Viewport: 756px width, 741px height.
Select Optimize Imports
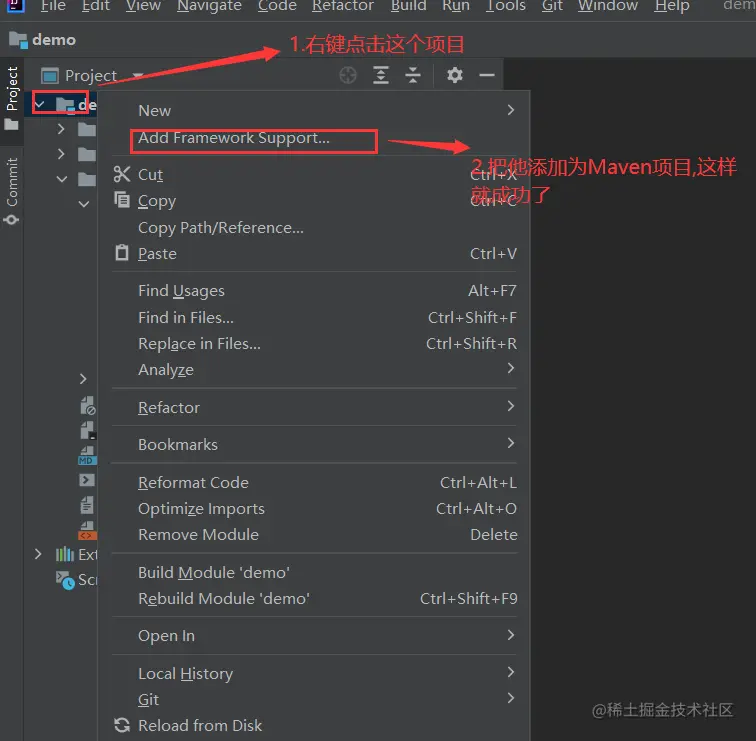(314, 508)
